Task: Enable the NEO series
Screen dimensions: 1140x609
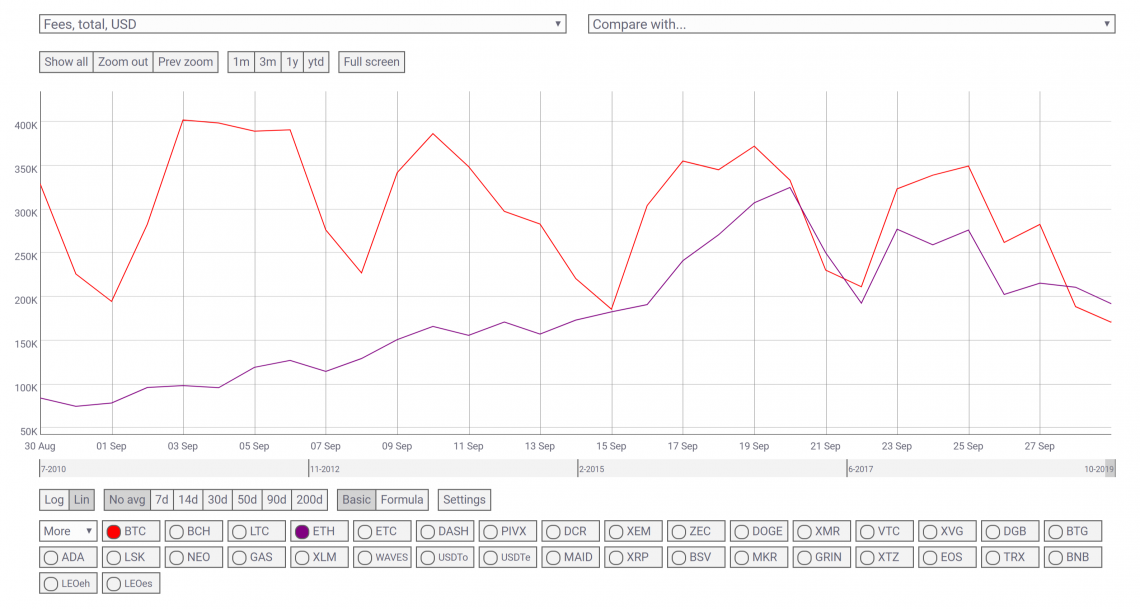Action: click(x=193, y=557)
